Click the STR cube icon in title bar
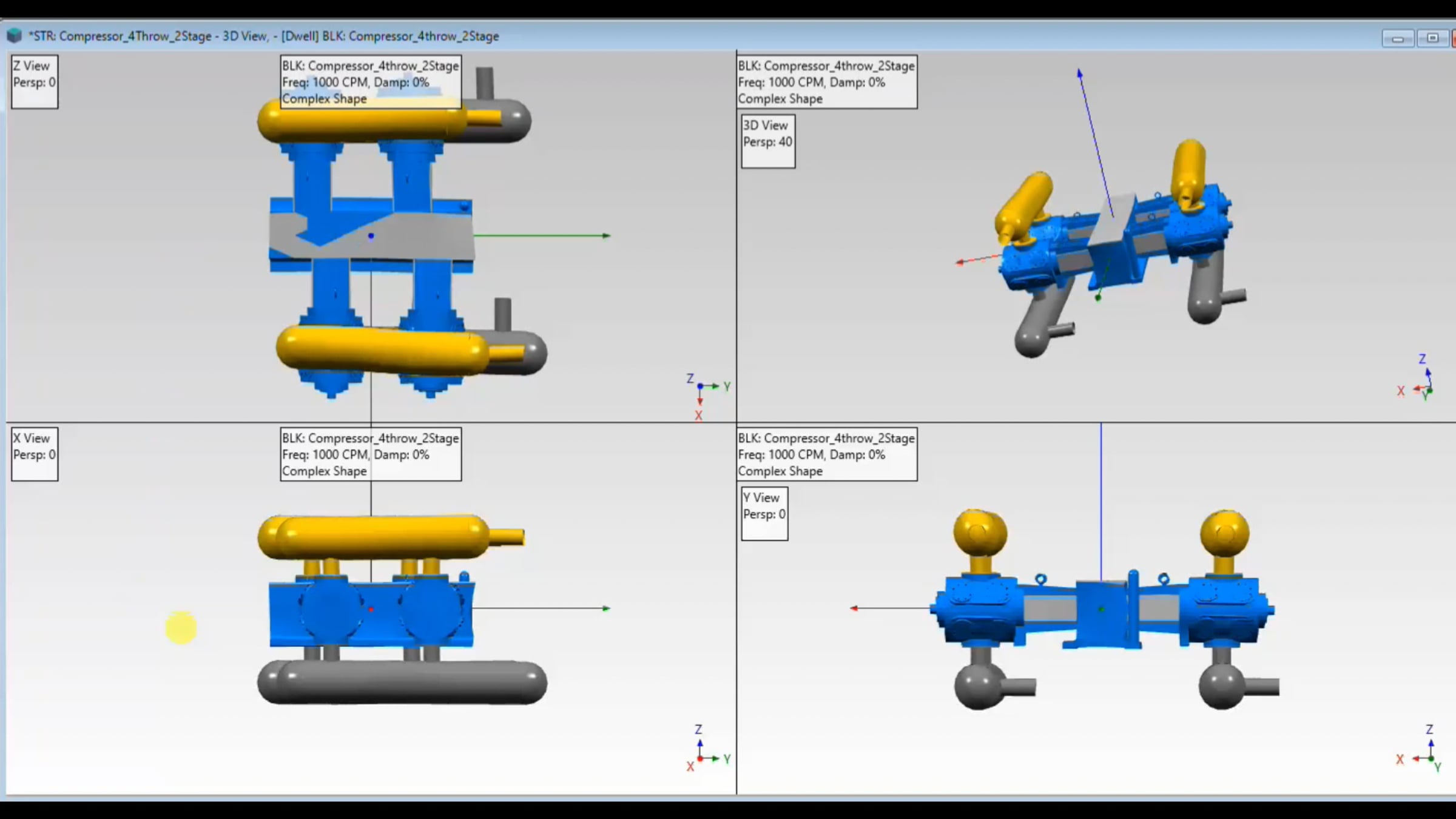Viewport: 1456px width, 819px height. (14, 36)
